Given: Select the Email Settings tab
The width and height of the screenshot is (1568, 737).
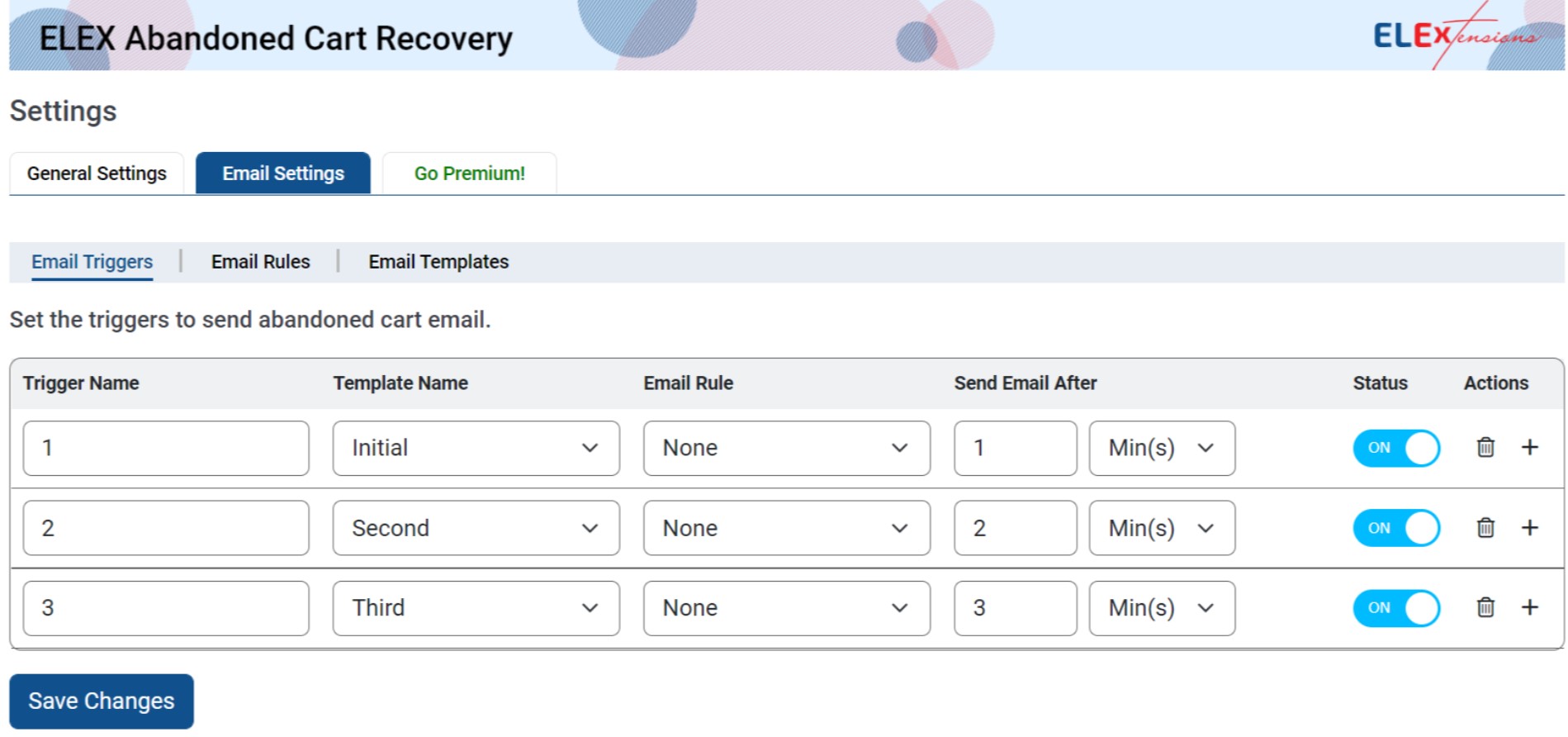Looking at the screenshot, I should (283, 174).
